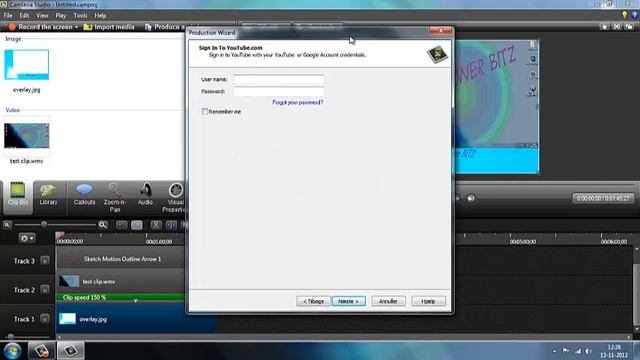Click the red playhead marker on the timeline
This screenshot has height=360, width=640.
click(60, 235)
